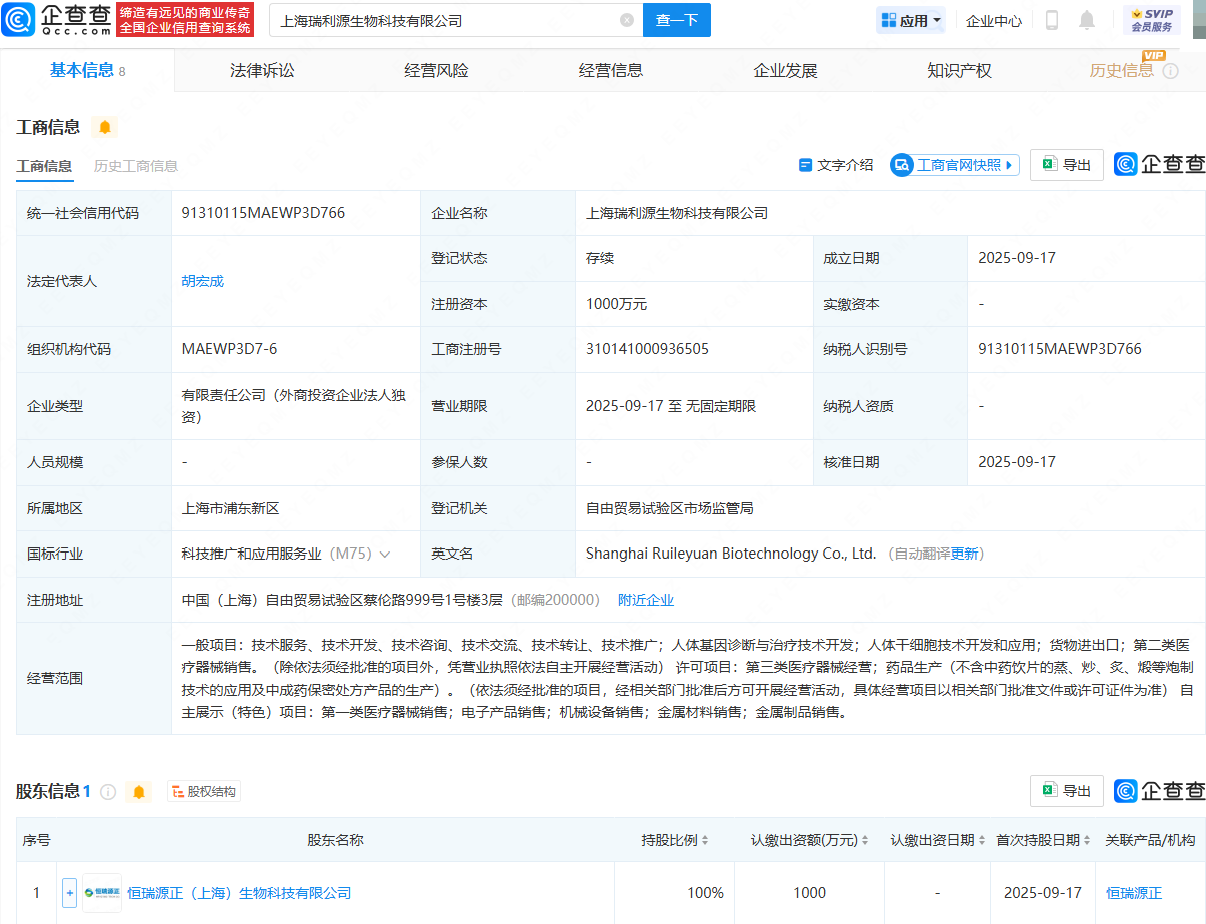Click the bell alert icon beside 工商信息 heading
Screen dimensions: 1206x924
point(104,127)
